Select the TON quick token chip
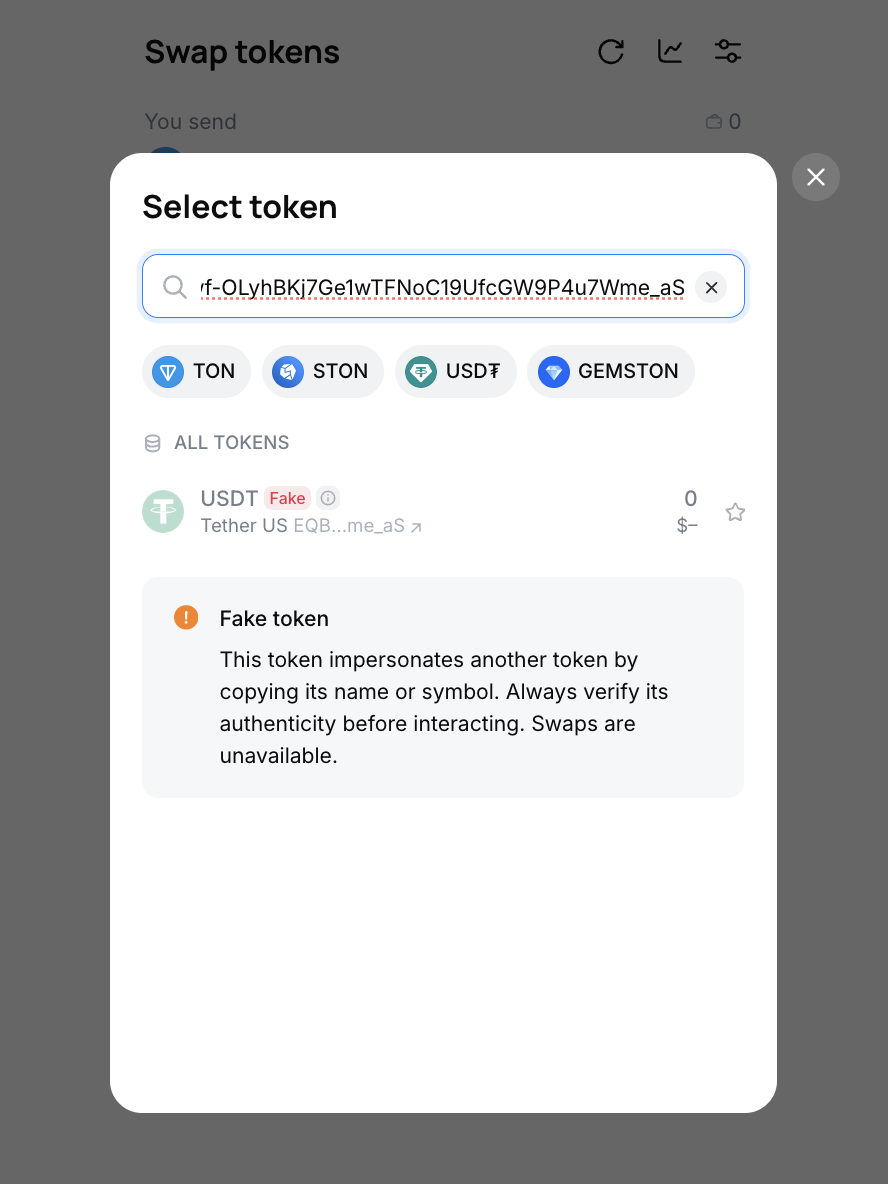Viewport: 888px width, 1184px height. [196, 372]
